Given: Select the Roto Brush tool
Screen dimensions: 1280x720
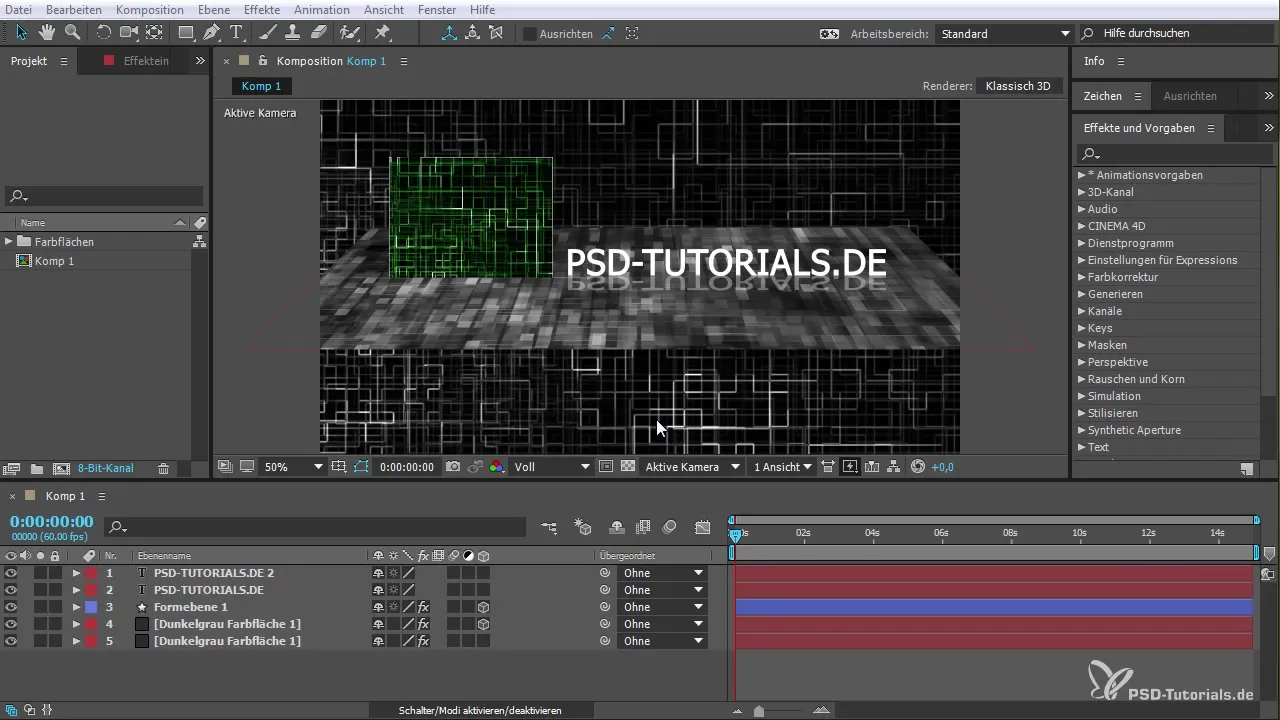Looking at the screenshot, I should (x=349, y=33).
